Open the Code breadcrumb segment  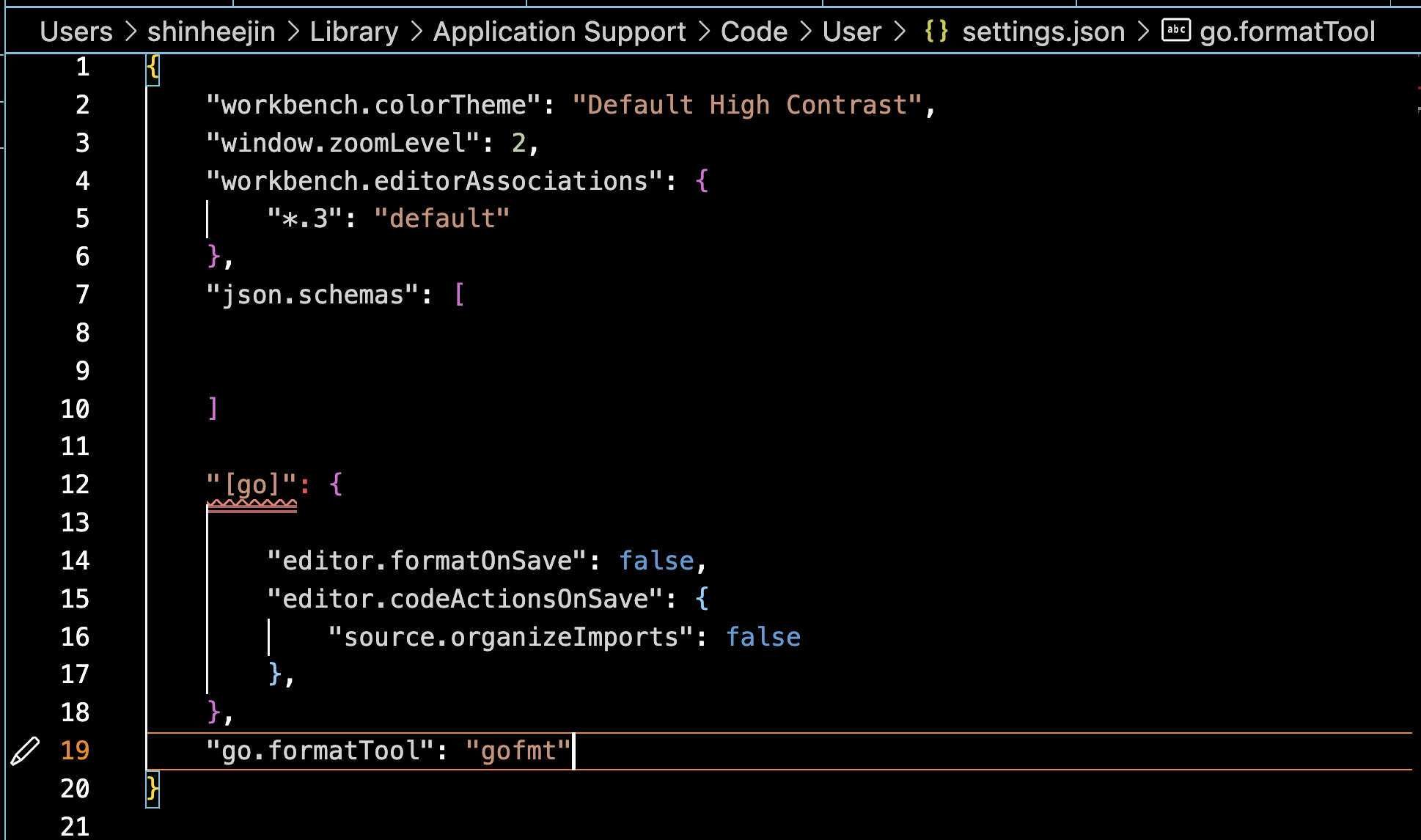coord(754,32)
